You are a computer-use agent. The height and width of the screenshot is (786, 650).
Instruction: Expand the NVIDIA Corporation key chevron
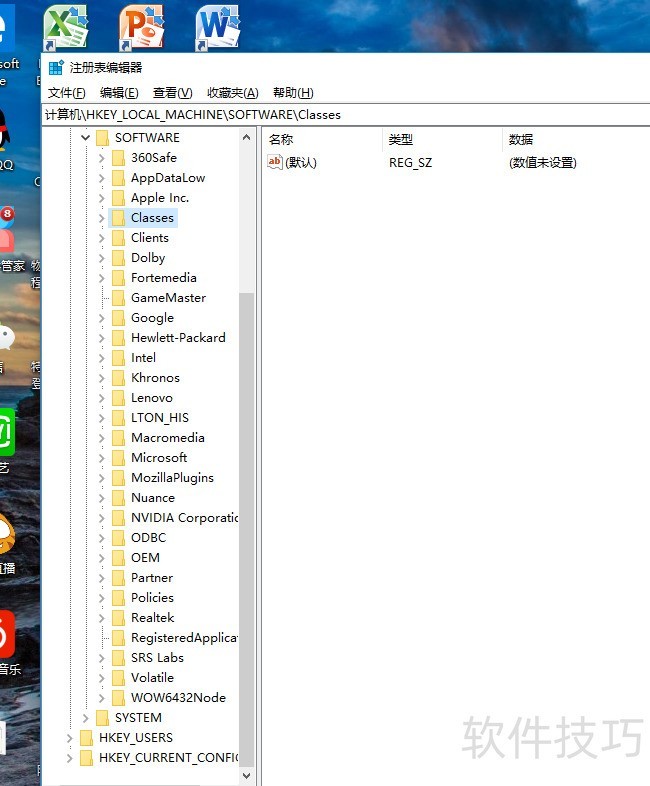[x=102, y=518]
